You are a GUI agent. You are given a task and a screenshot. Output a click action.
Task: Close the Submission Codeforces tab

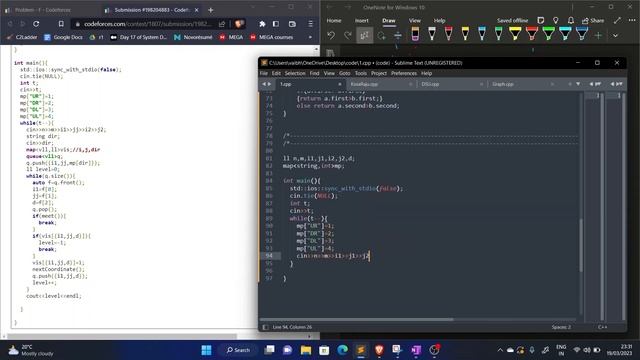(196, 10)
